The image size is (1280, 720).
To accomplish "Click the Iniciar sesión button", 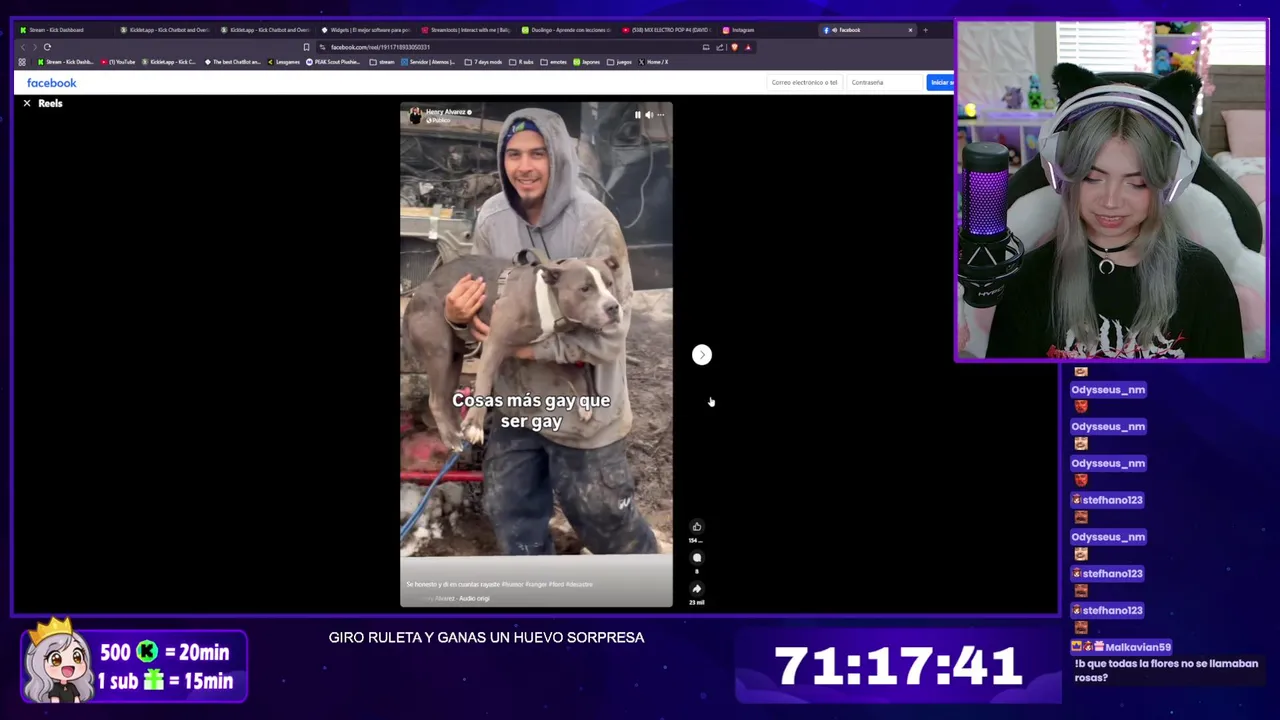I will tap(941, 83).
